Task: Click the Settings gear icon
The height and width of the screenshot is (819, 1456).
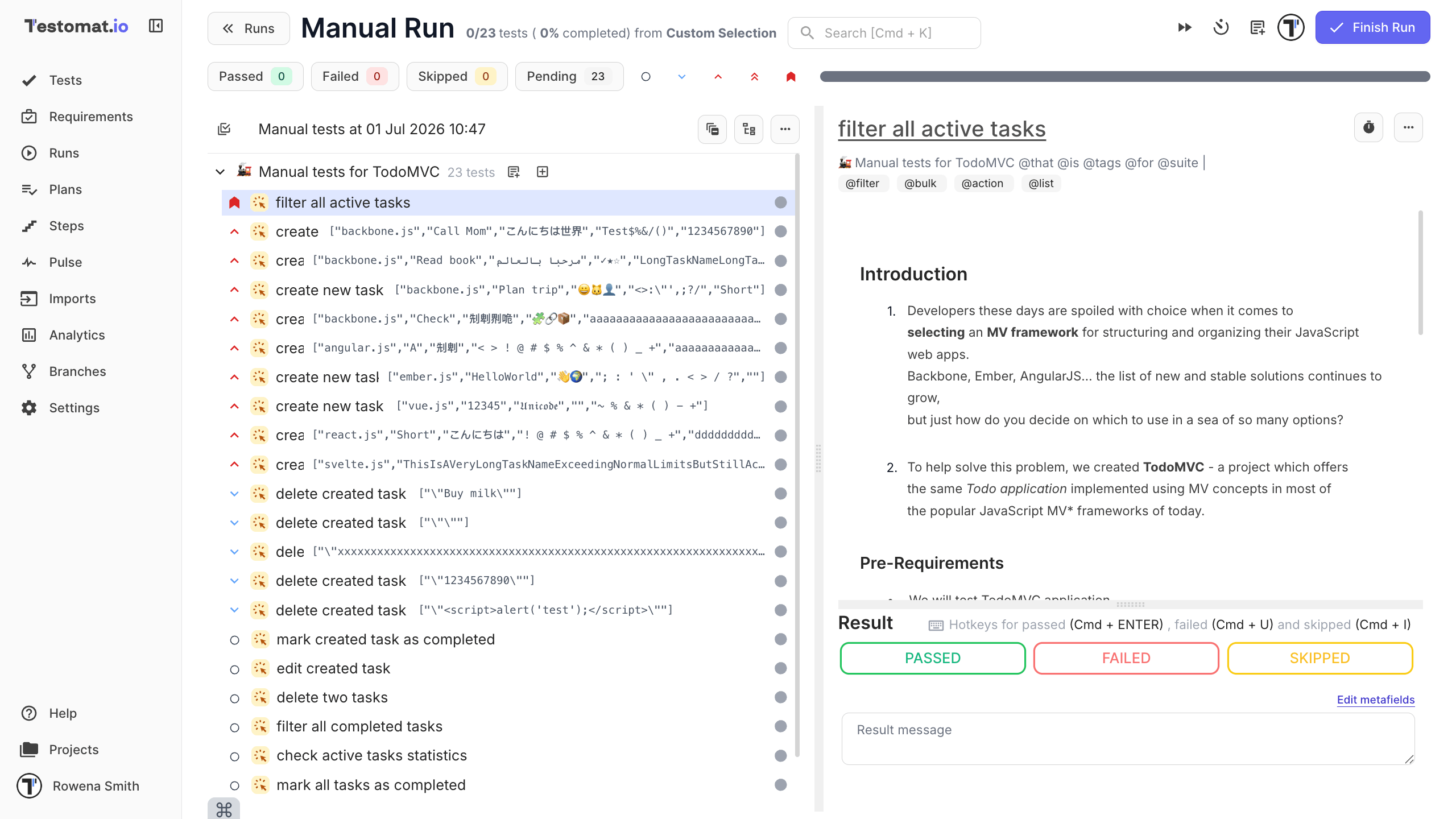Action: coord(29,408)
